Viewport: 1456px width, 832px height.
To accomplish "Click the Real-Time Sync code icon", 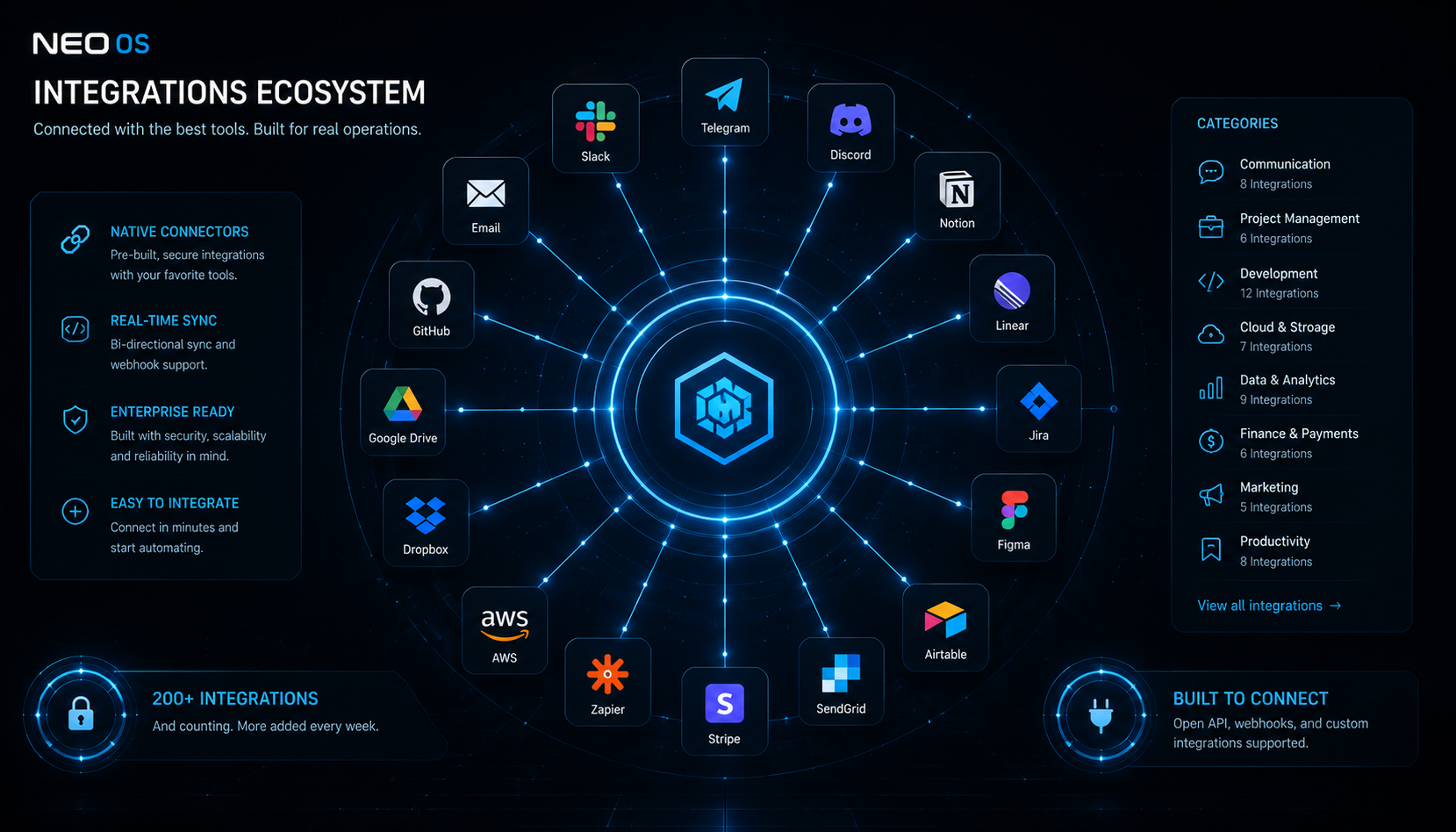I will 75,329.
